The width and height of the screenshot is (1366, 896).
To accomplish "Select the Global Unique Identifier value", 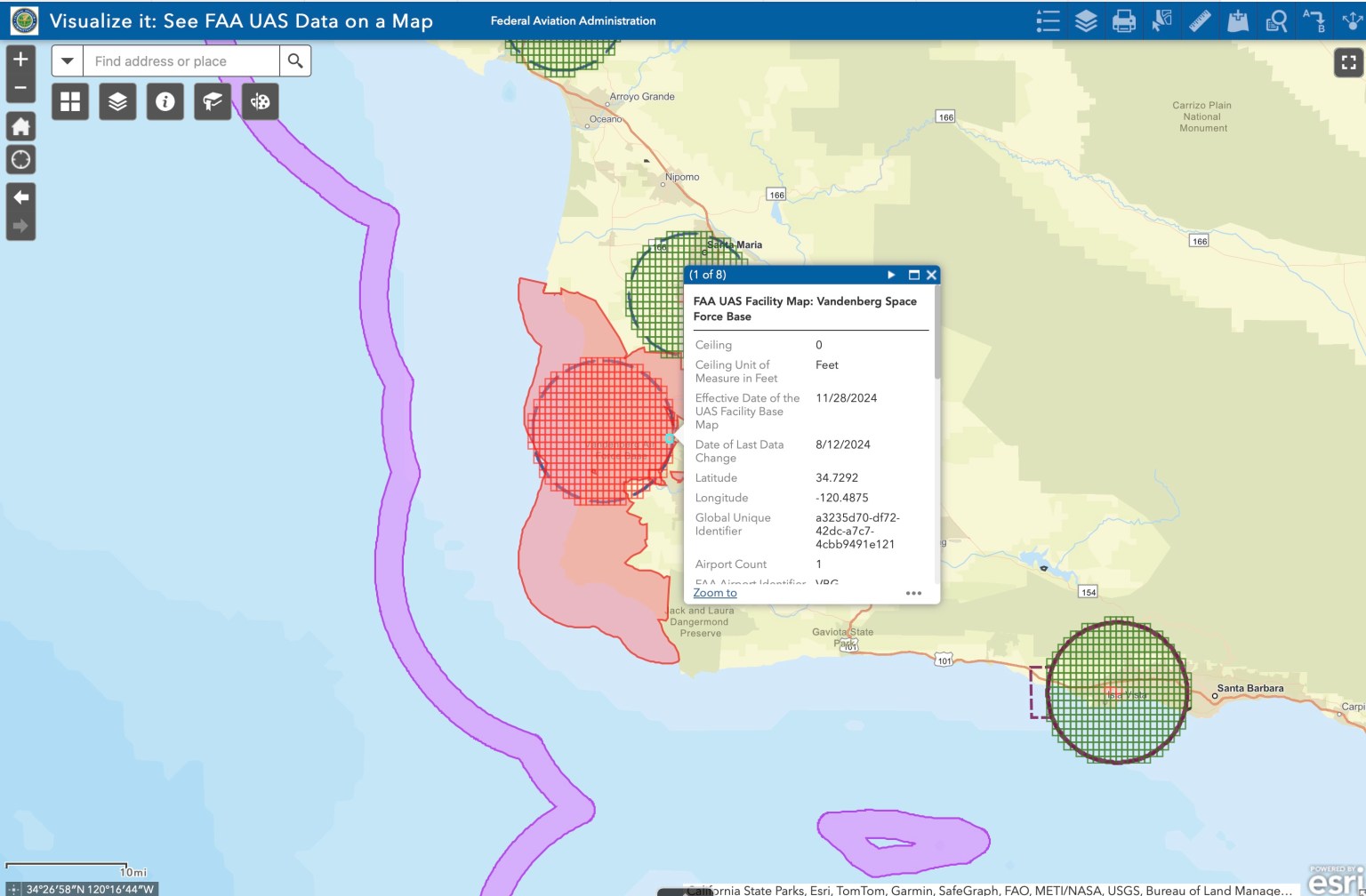I will pyautogui.click(x=857, y=531).
